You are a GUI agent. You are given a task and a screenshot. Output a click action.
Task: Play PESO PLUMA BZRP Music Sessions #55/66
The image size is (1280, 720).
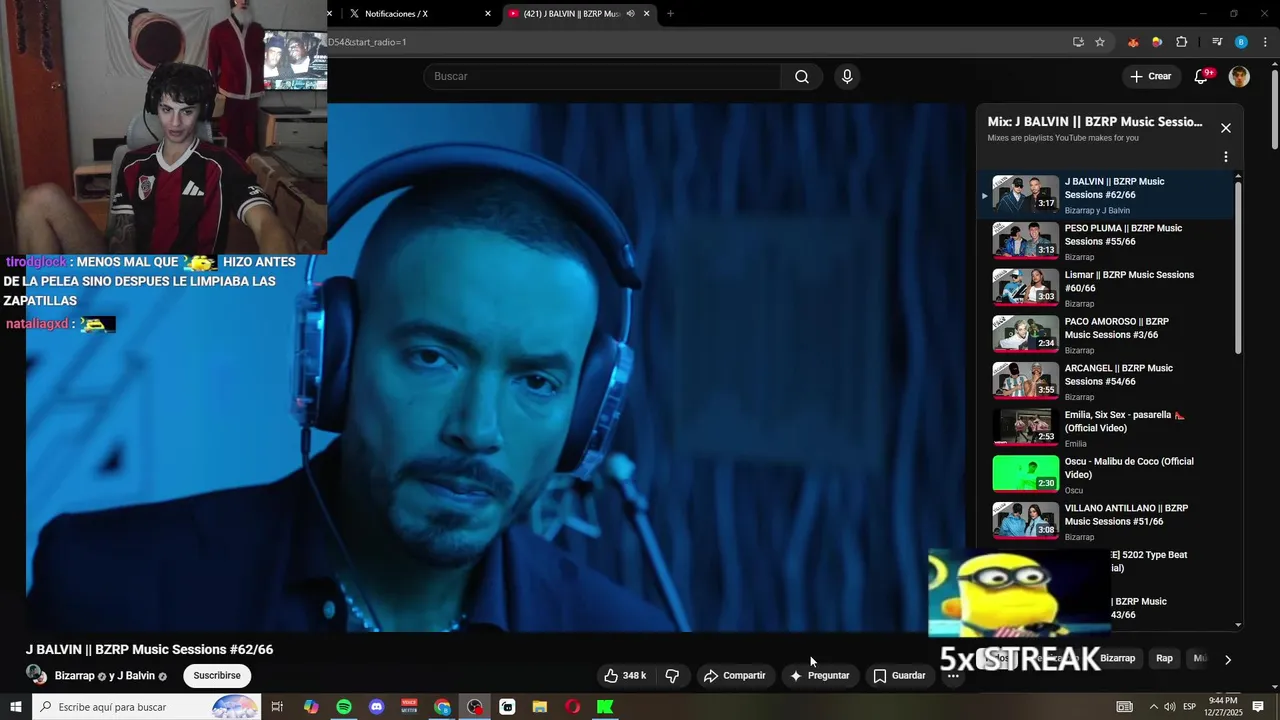(x=1105, y=241)
